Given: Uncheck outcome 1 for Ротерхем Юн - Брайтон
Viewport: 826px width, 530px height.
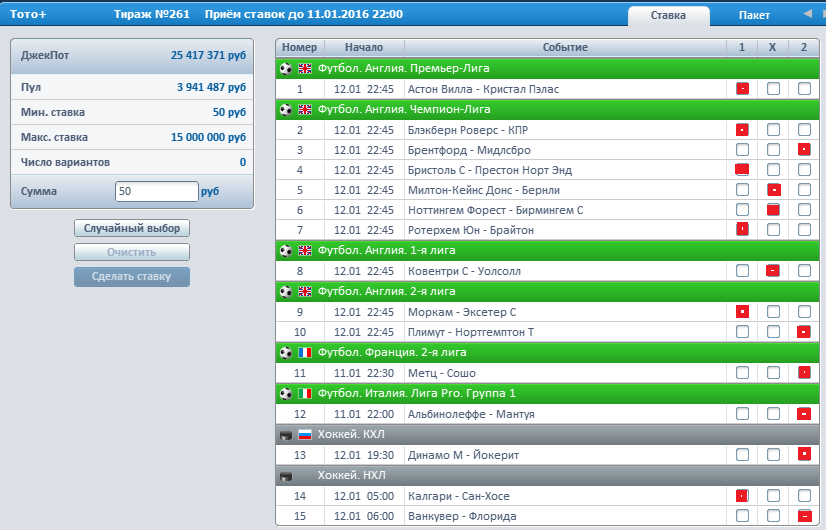Looking at the screenshot, I should 742,230.
